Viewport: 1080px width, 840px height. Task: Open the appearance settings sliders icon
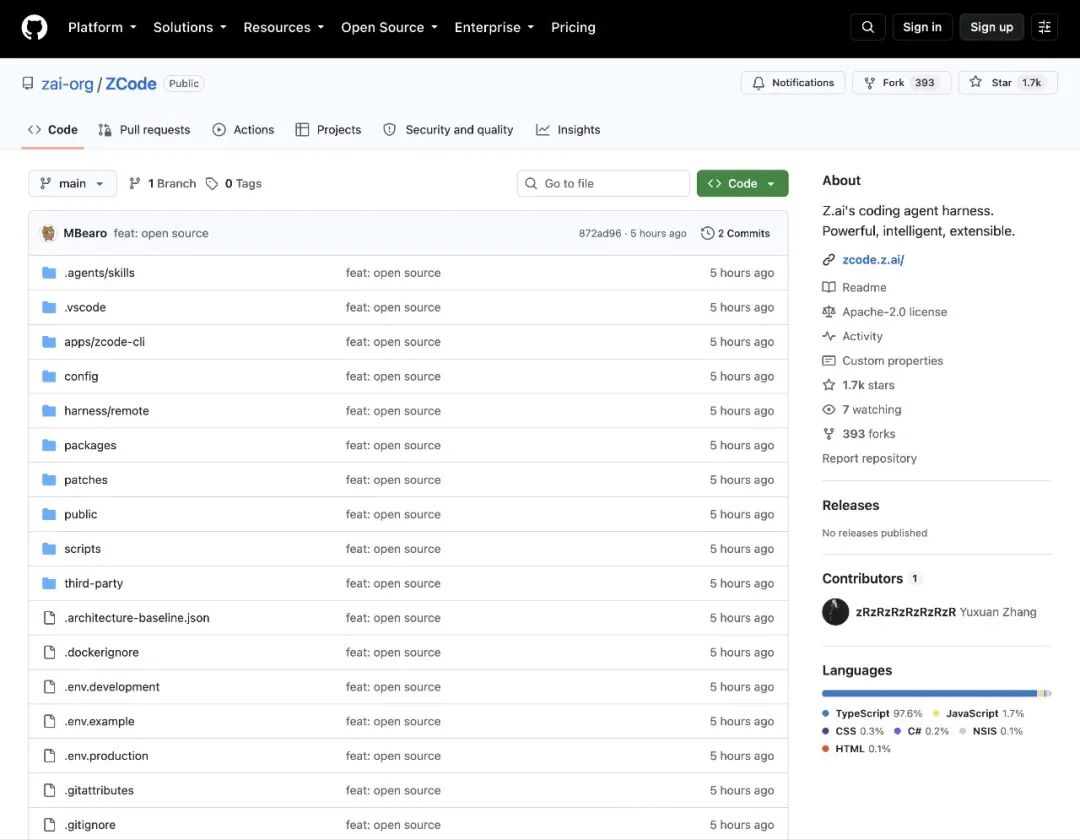1044,27
